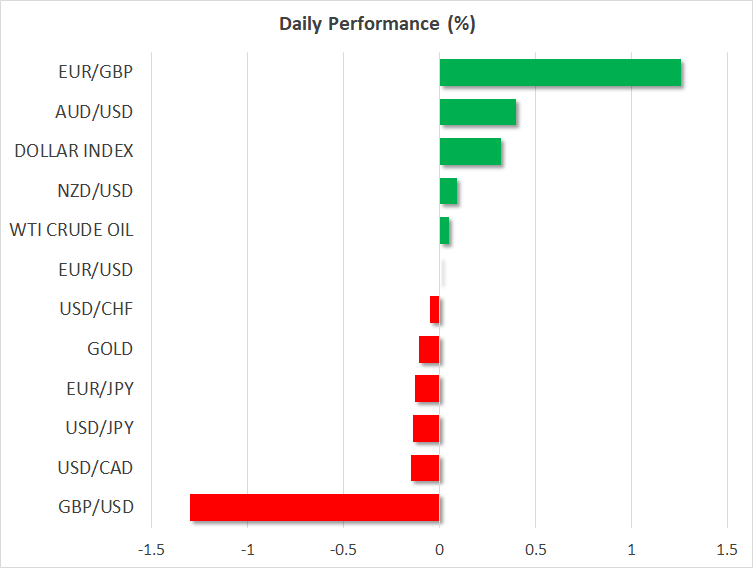Click the red USD/CAD bar
The width and height of the screenshot is (753, 568).
[425, 468]
